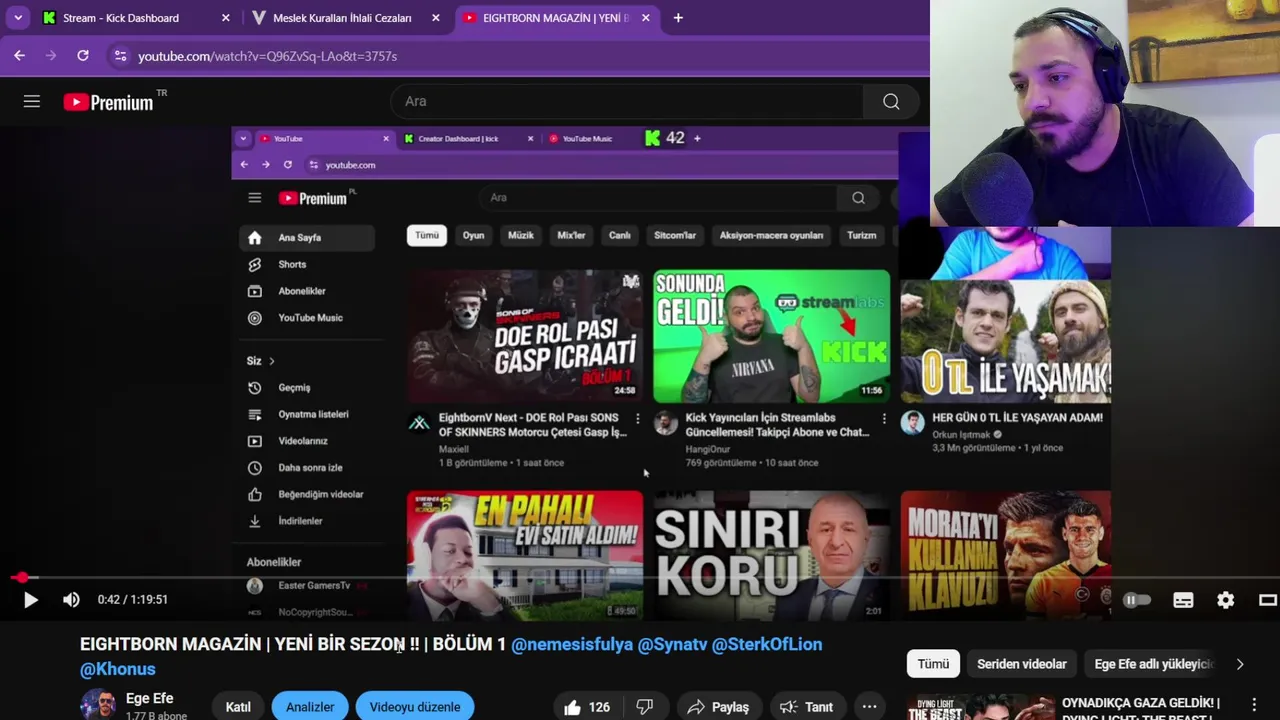
Task: Open options for OYNADIKÇA GAZA GELDİK video
Action: point(1254,705)
